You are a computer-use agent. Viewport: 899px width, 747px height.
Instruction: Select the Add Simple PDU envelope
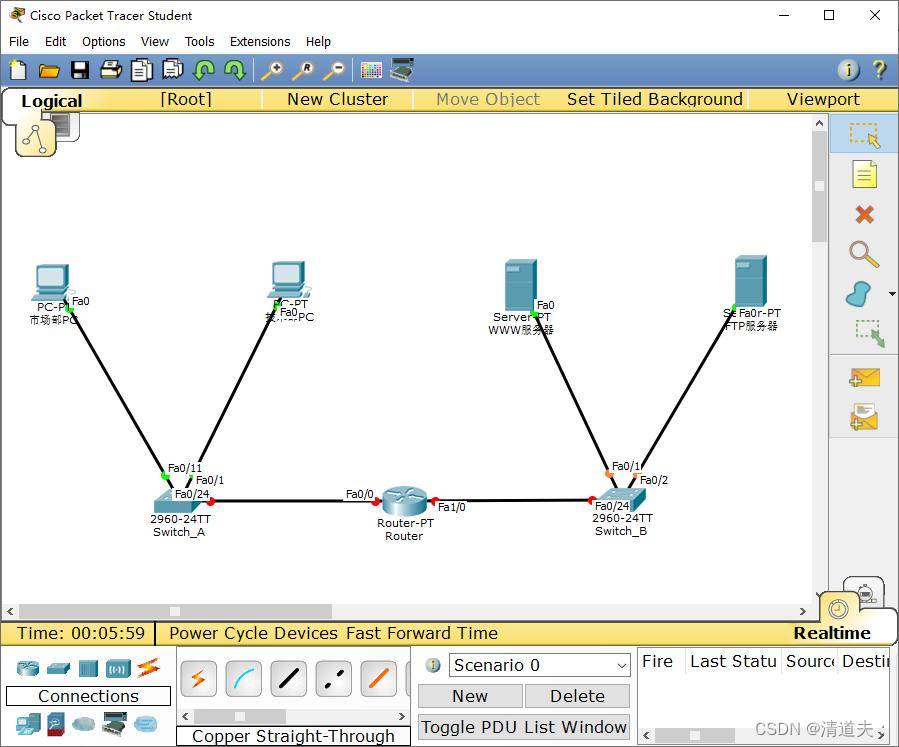(x=864, y=378)
